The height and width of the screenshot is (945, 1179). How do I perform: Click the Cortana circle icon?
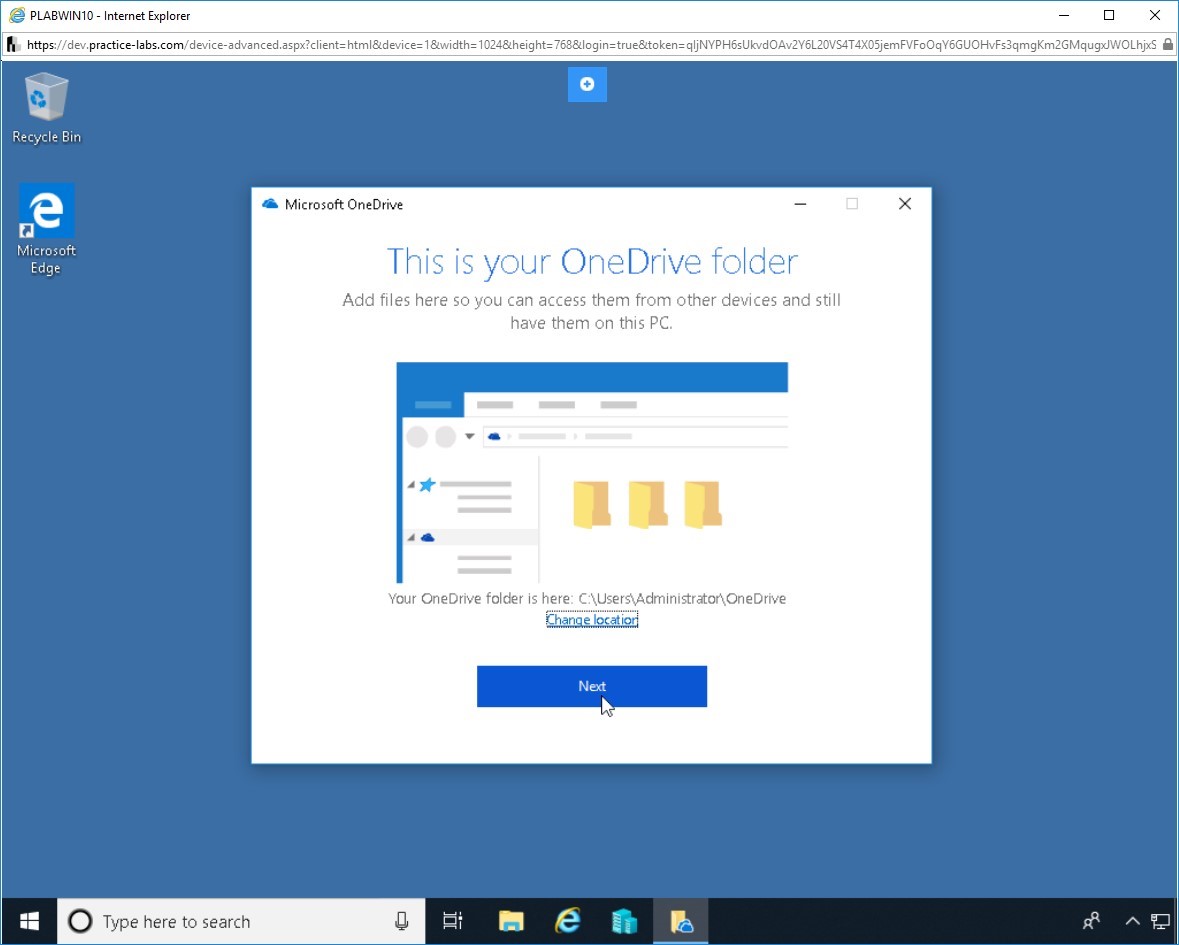click(80, 921)
